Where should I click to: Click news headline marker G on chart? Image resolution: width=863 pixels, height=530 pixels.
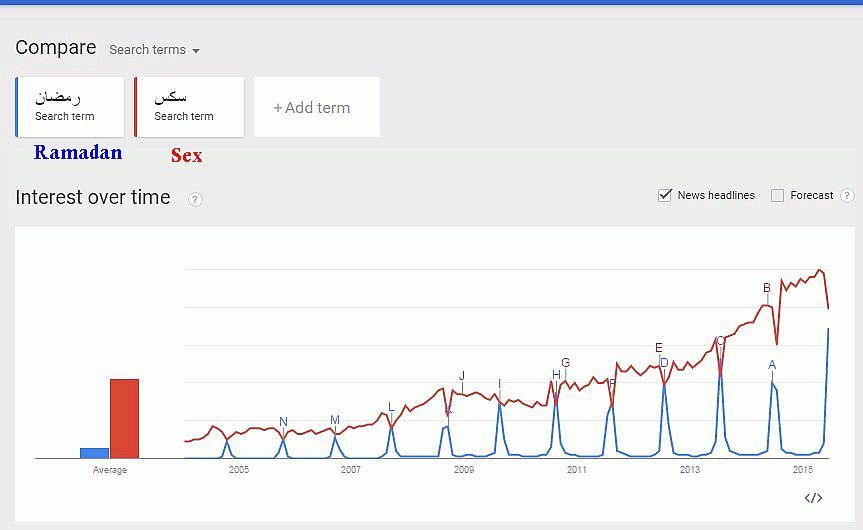pyautogui.click(x=565, y=363)
